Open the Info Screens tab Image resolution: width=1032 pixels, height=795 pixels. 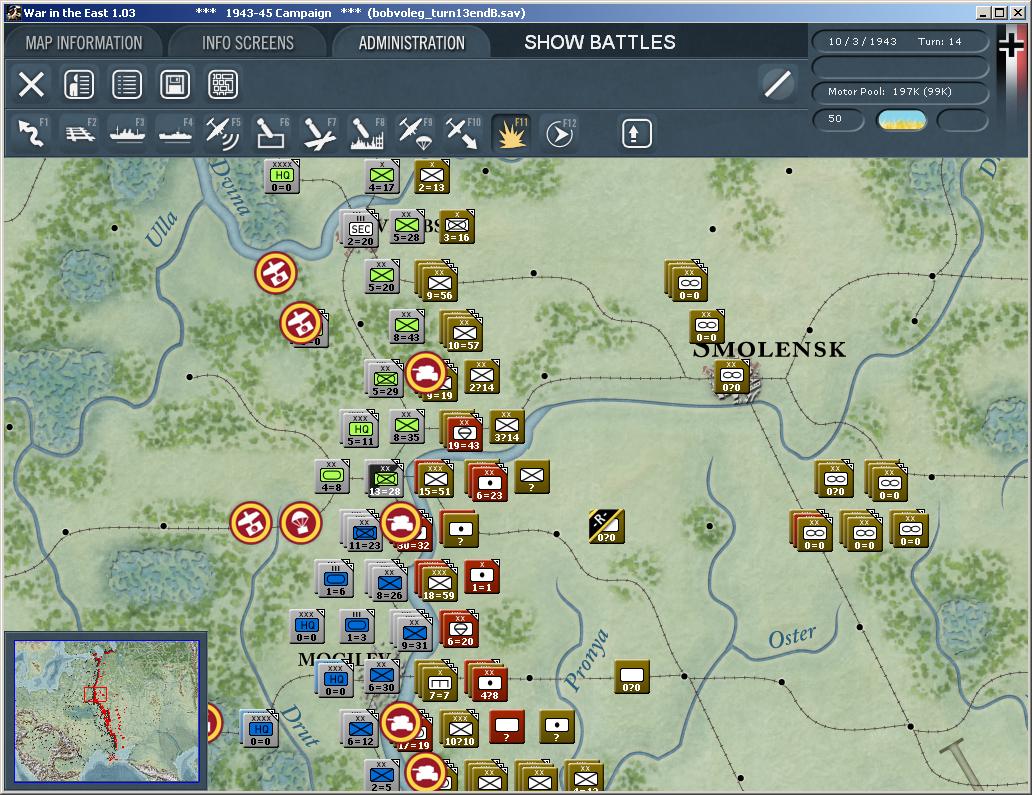[x=247, y=43]
